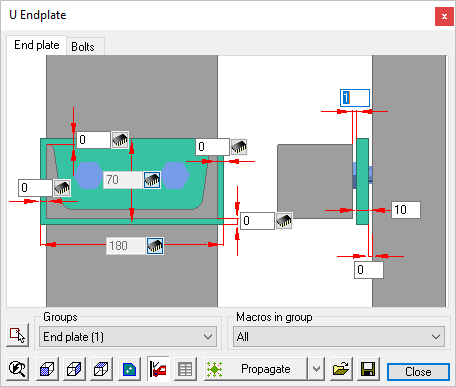Screen dimensions: 456x387
Task: Toggle the red forklift collision-check button
Action: click(x=158, y=369)
